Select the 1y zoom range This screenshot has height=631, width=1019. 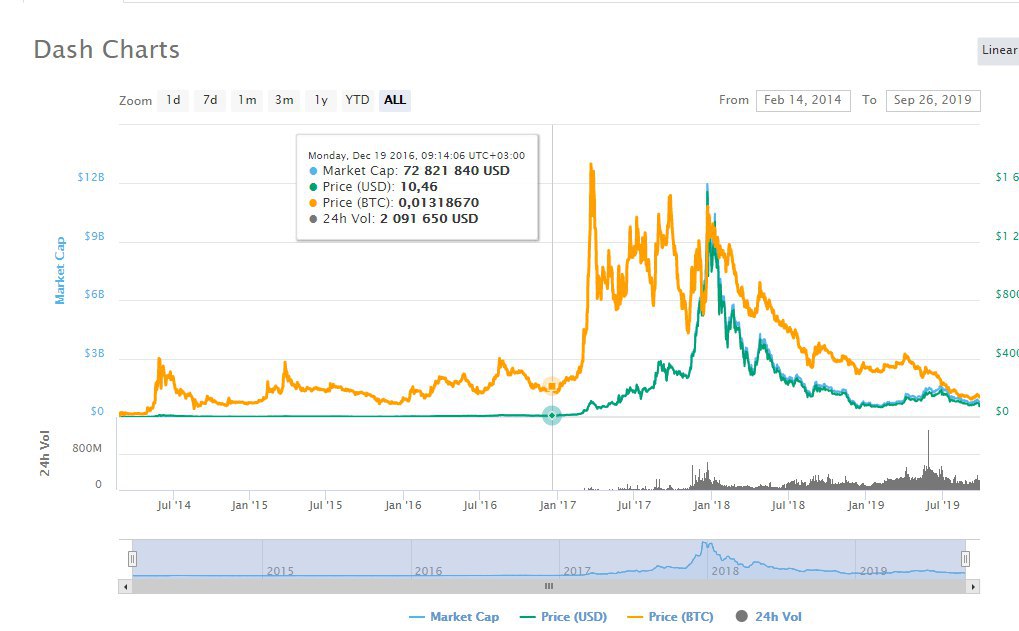point(321,100)
